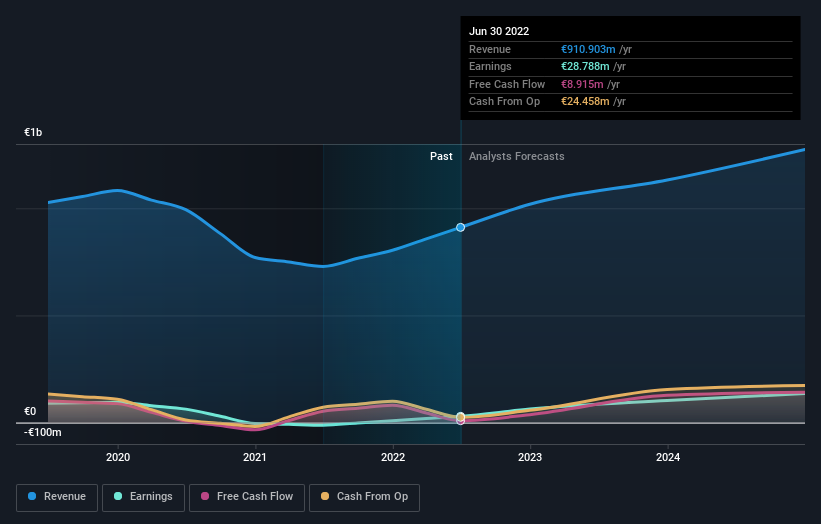Click the Cash From Op label in tooltip
Screen dimensions: 821x524
point(504,102)
